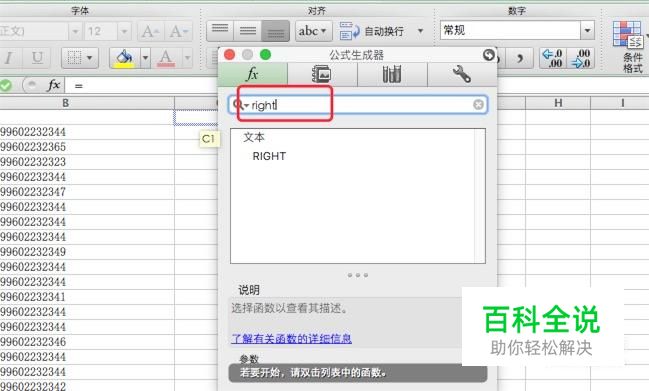Open the font size dropdown arrow
The width and height of the screenshot is (649, 391).
click(x=124, y=31)
